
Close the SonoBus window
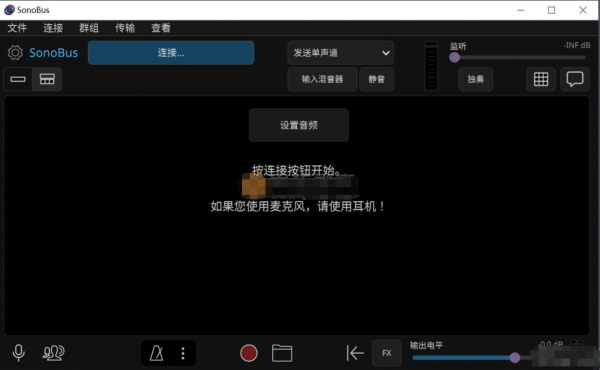(583, 10)
